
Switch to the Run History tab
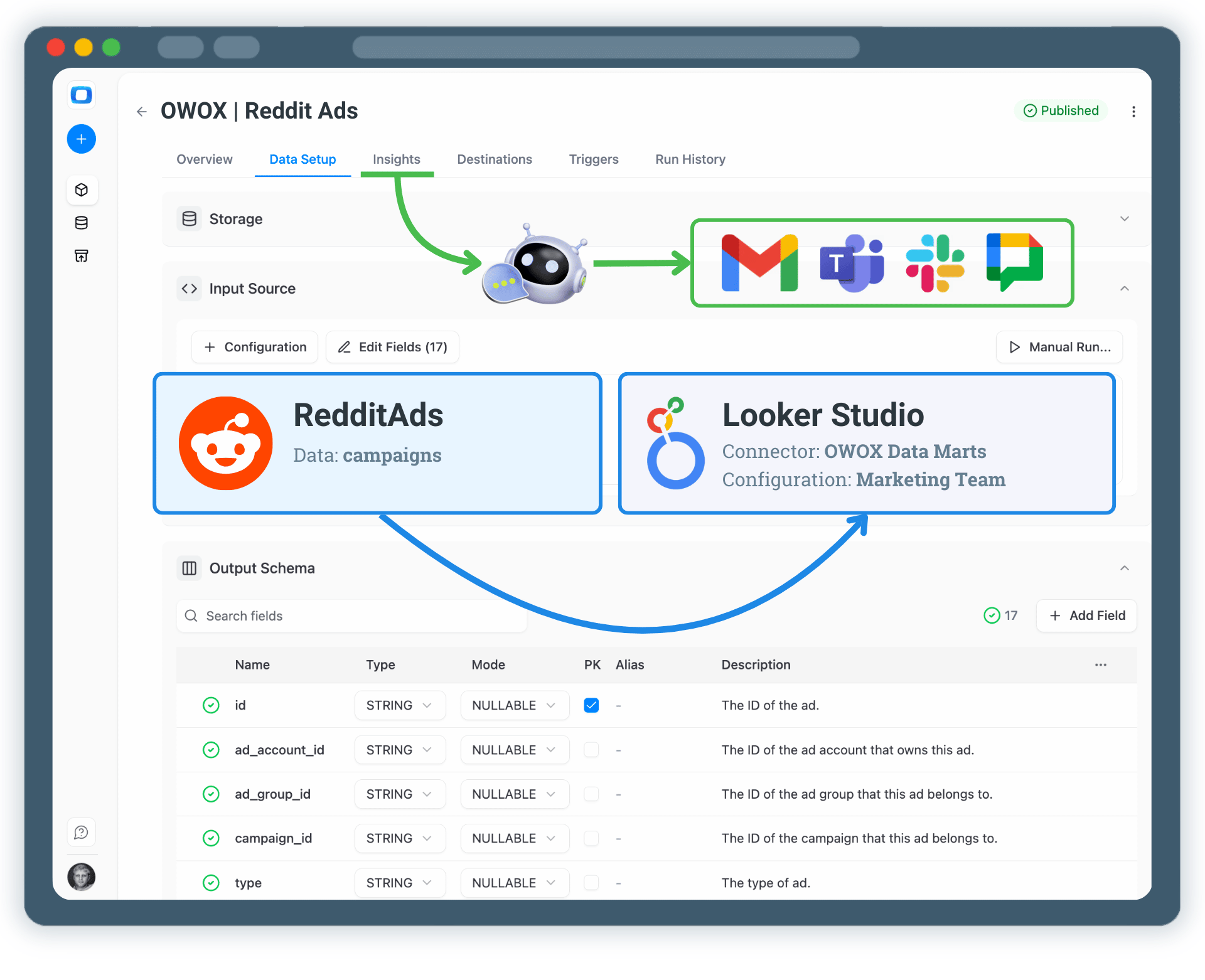[x=689, y=159]
